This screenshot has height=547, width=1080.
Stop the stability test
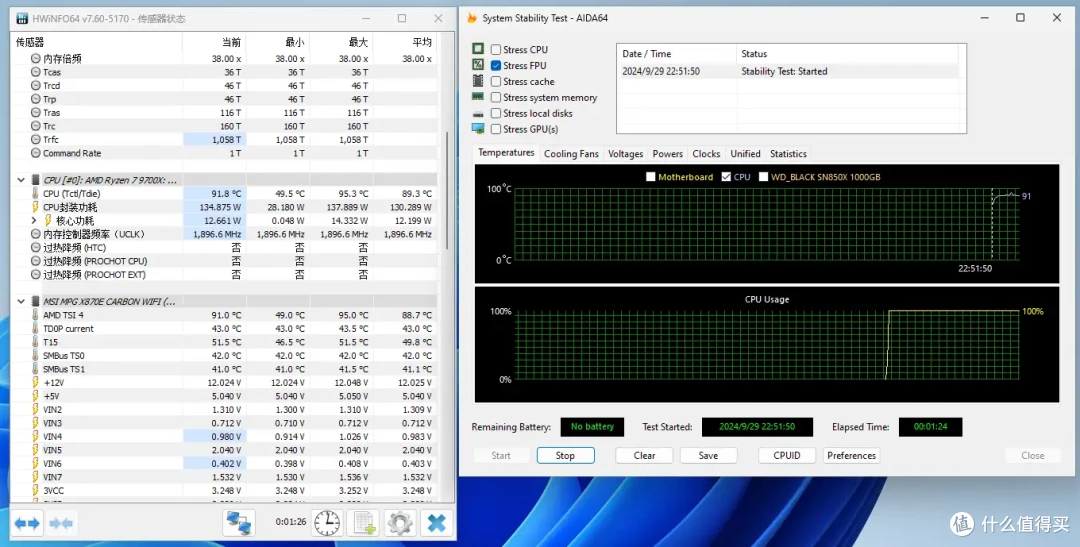pyautogui.click(x=565, y=455)
